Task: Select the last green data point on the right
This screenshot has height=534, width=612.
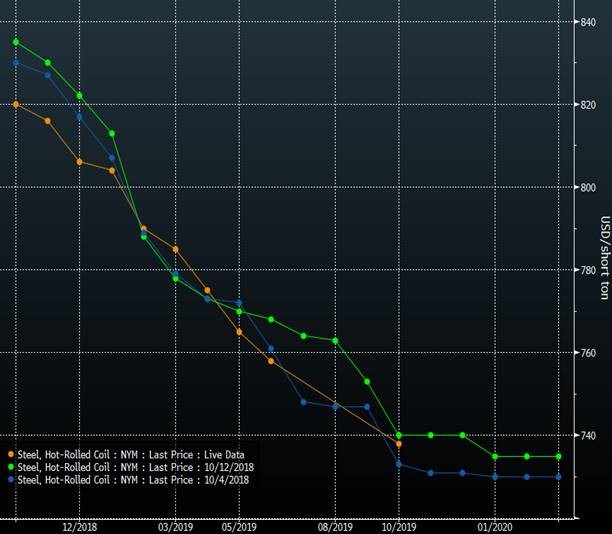Action: tap(559, 456)
